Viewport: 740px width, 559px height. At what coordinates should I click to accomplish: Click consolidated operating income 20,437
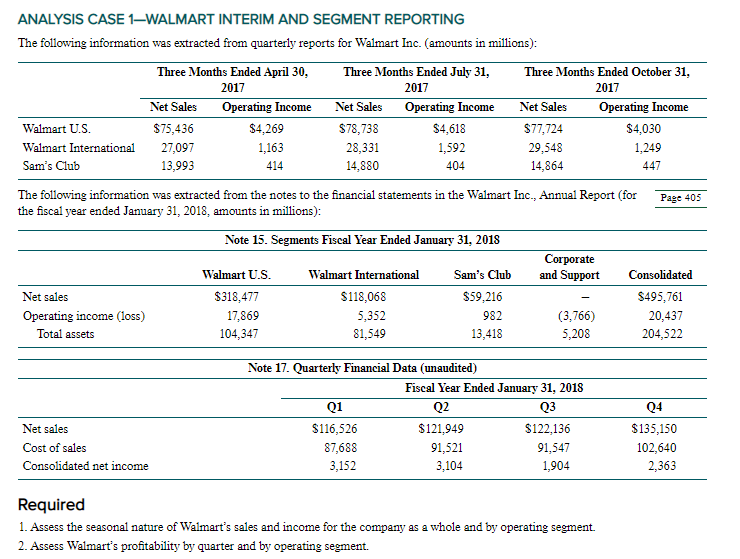coord(665,316)
